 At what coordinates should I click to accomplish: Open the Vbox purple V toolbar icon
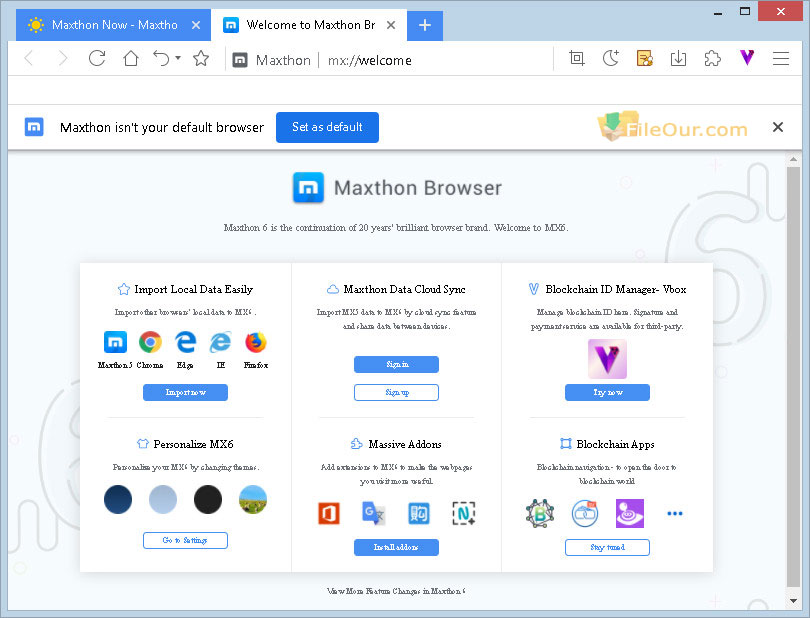747,58
